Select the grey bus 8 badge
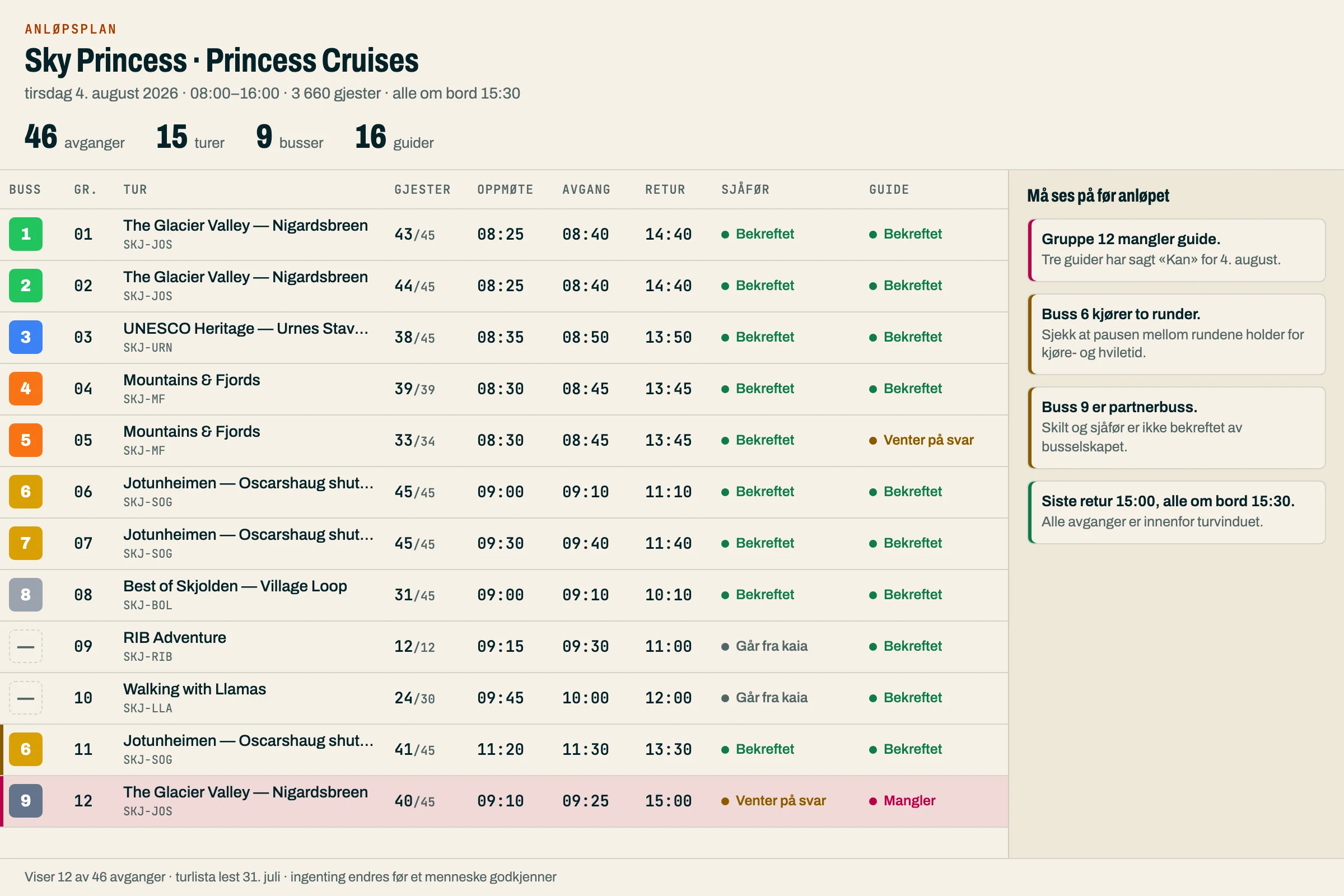This screenshot has height=896, width=1344. click(x=26, y=595)
